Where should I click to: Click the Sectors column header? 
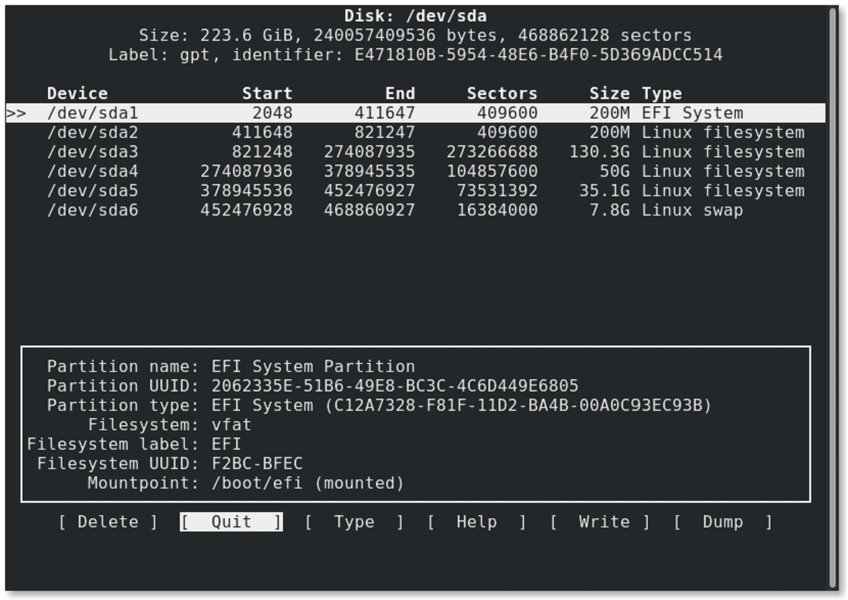pyautogui.click(x=502, y=93)
